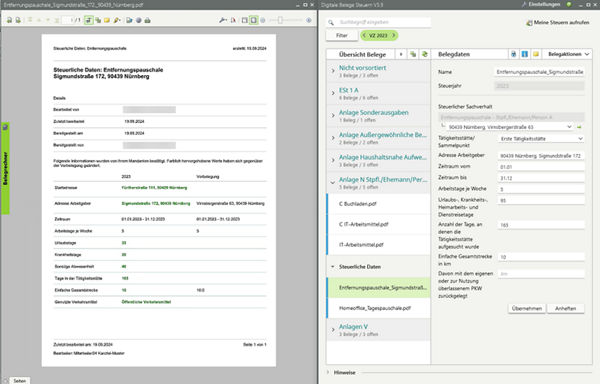This screenshot has height=384, width=600.
Task: Select C Buchladen.pdf in the list
Action: 378,204
